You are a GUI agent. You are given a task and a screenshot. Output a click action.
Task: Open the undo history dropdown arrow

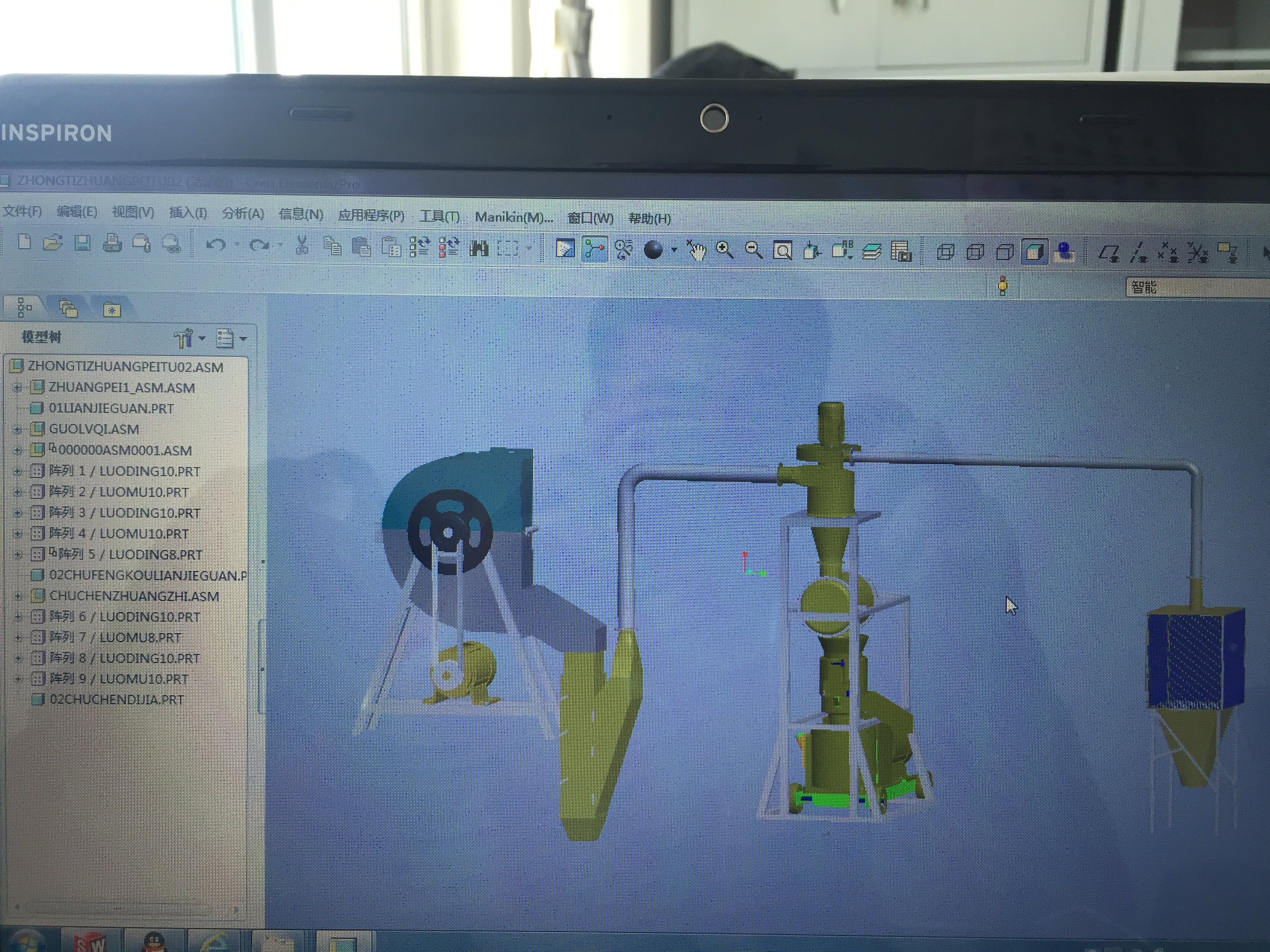tap(237, 245)
